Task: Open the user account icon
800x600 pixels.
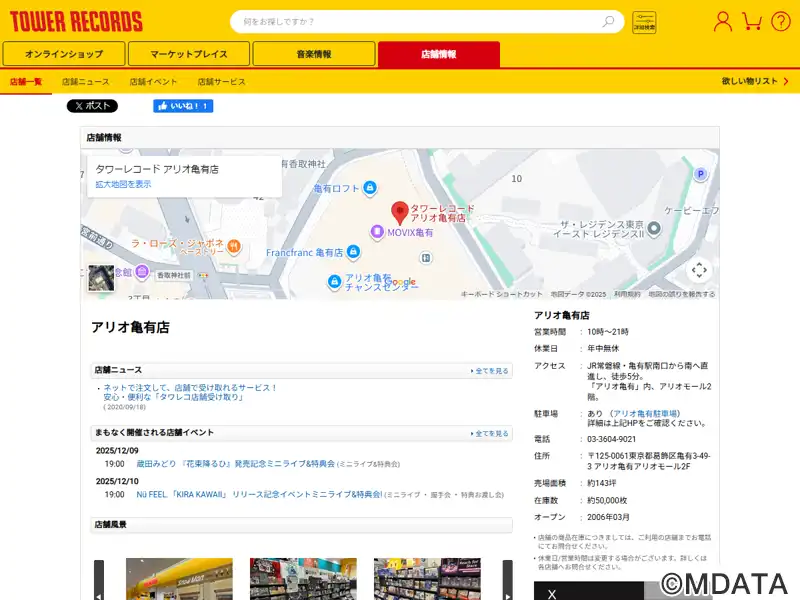Action: pos(722,21)
